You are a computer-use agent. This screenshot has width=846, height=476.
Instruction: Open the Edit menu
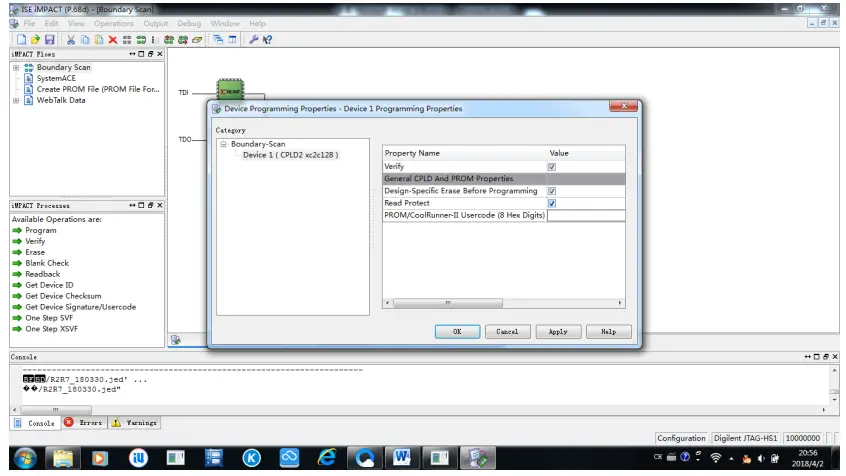[x=51, y=23]
